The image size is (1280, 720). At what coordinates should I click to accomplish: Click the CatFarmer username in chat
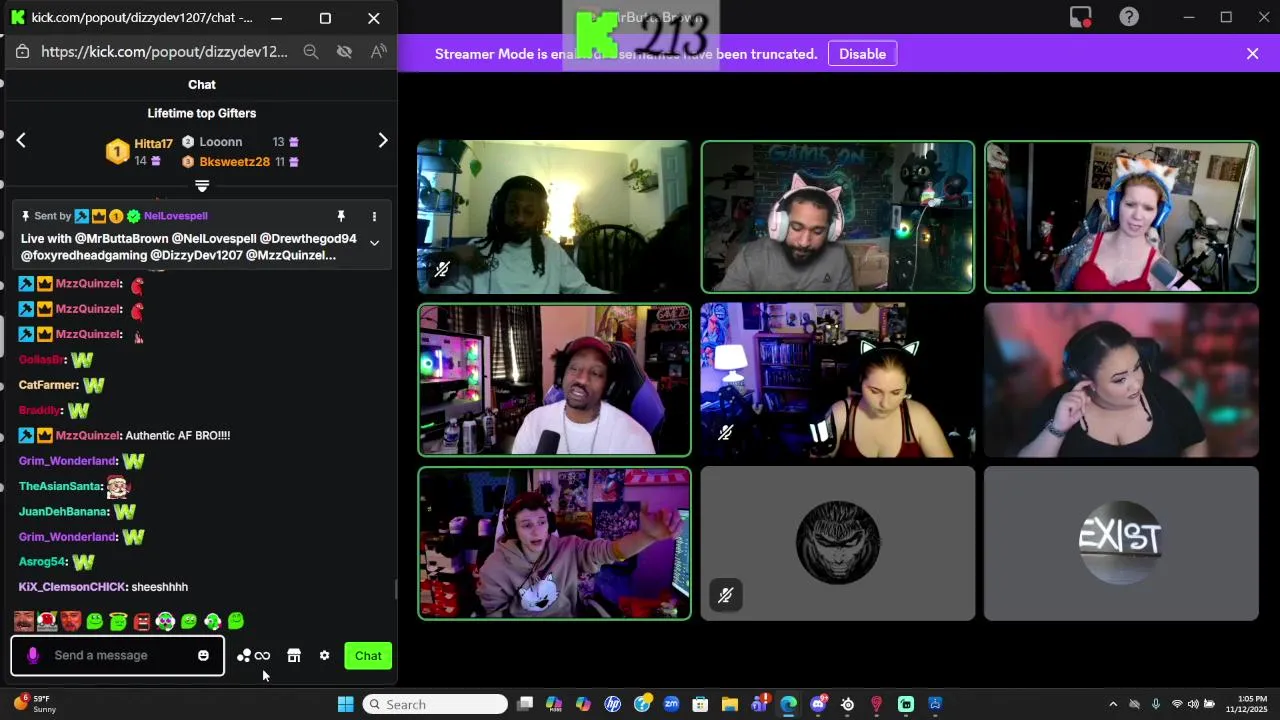(x=48, y=385)
